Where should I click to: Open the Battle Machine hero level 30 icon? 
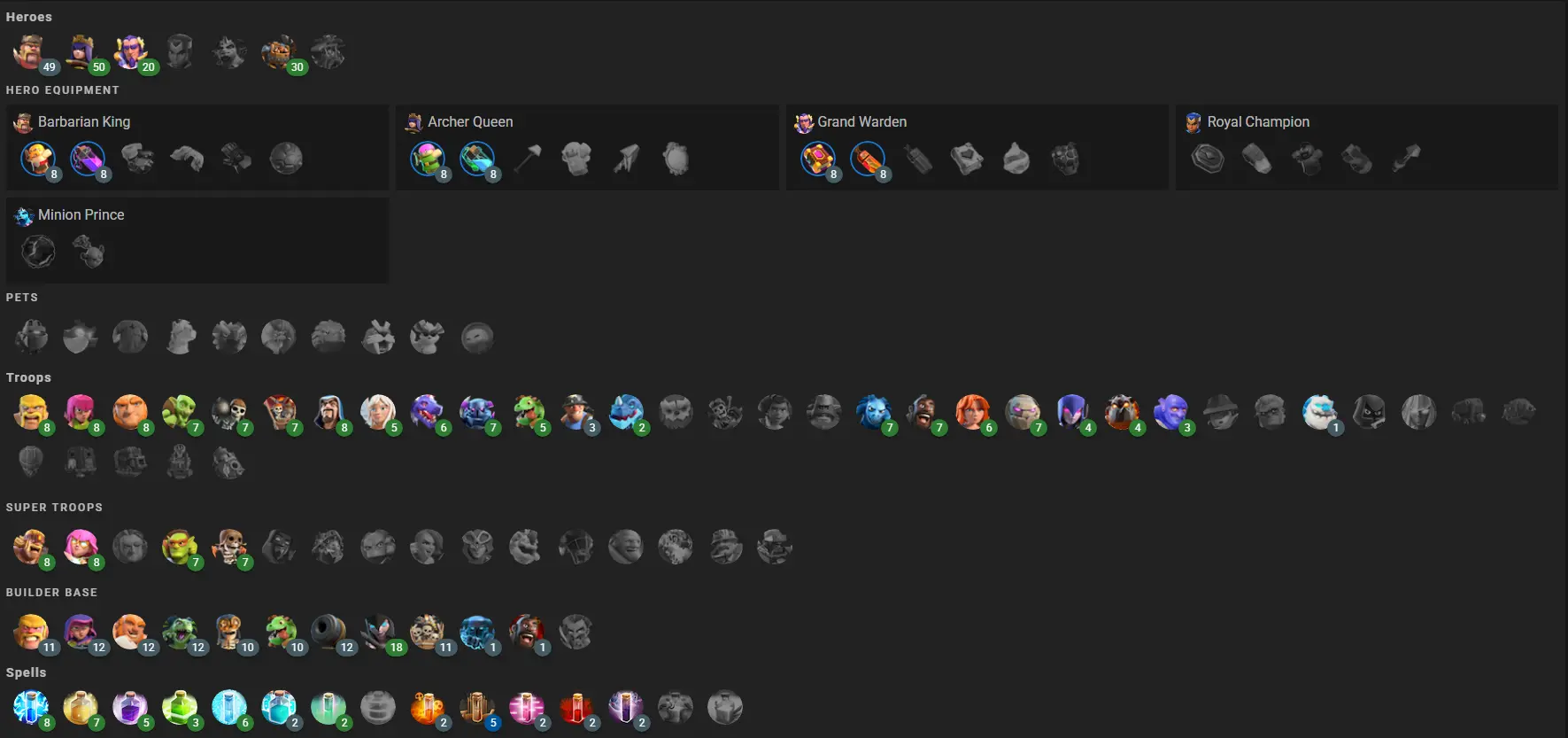click(279, 52)
